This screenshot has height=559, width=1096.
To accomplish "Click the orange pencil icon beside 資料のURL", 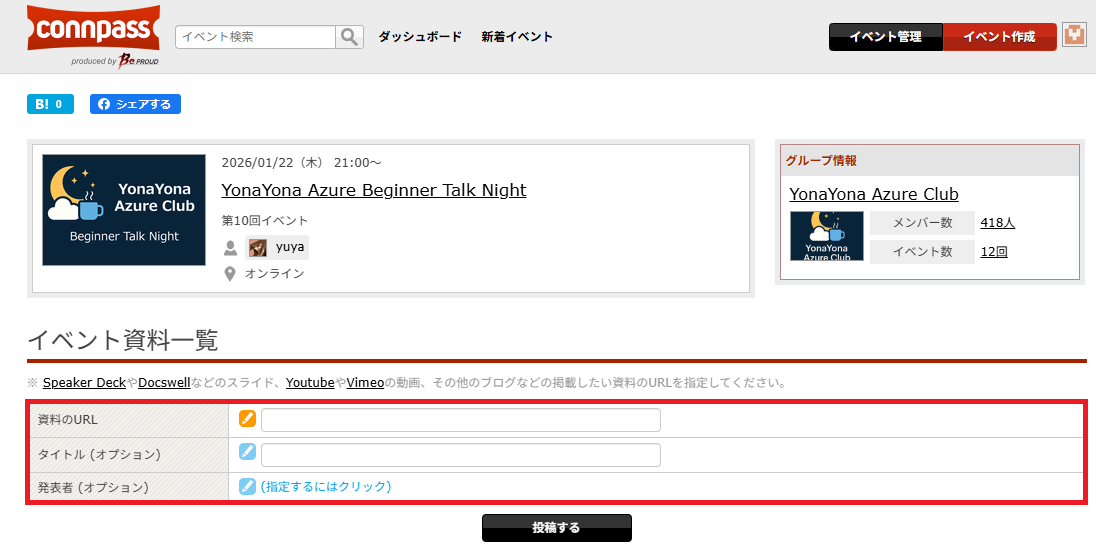I will (x=247, y=419).
